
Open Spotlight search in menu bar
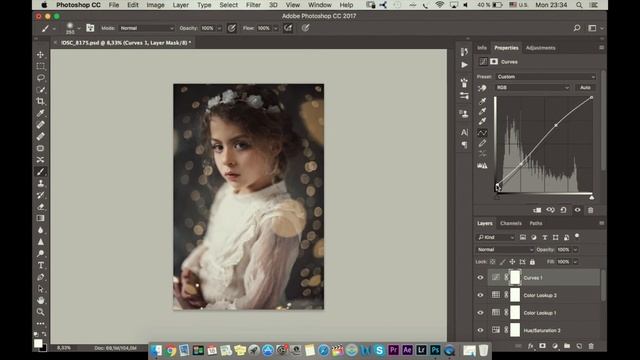pyautogui.click(x=579, y=5)
